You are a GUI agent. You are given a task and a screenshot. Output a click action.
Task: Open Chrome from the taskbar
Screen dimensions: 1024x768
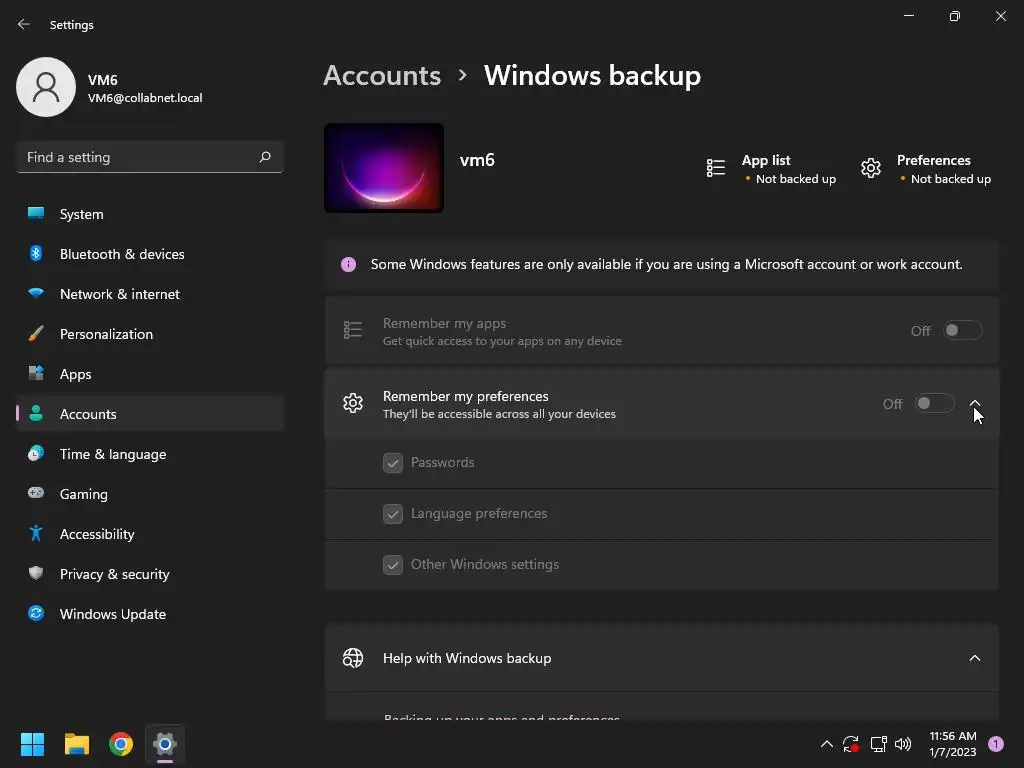point(121,744)
